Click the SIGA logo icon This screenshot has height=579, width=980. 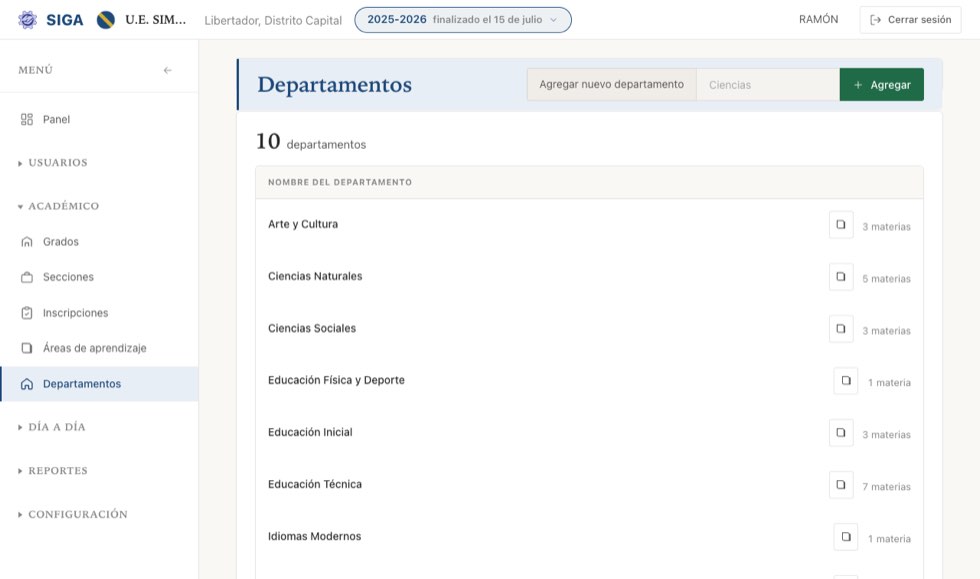[28, 20]
